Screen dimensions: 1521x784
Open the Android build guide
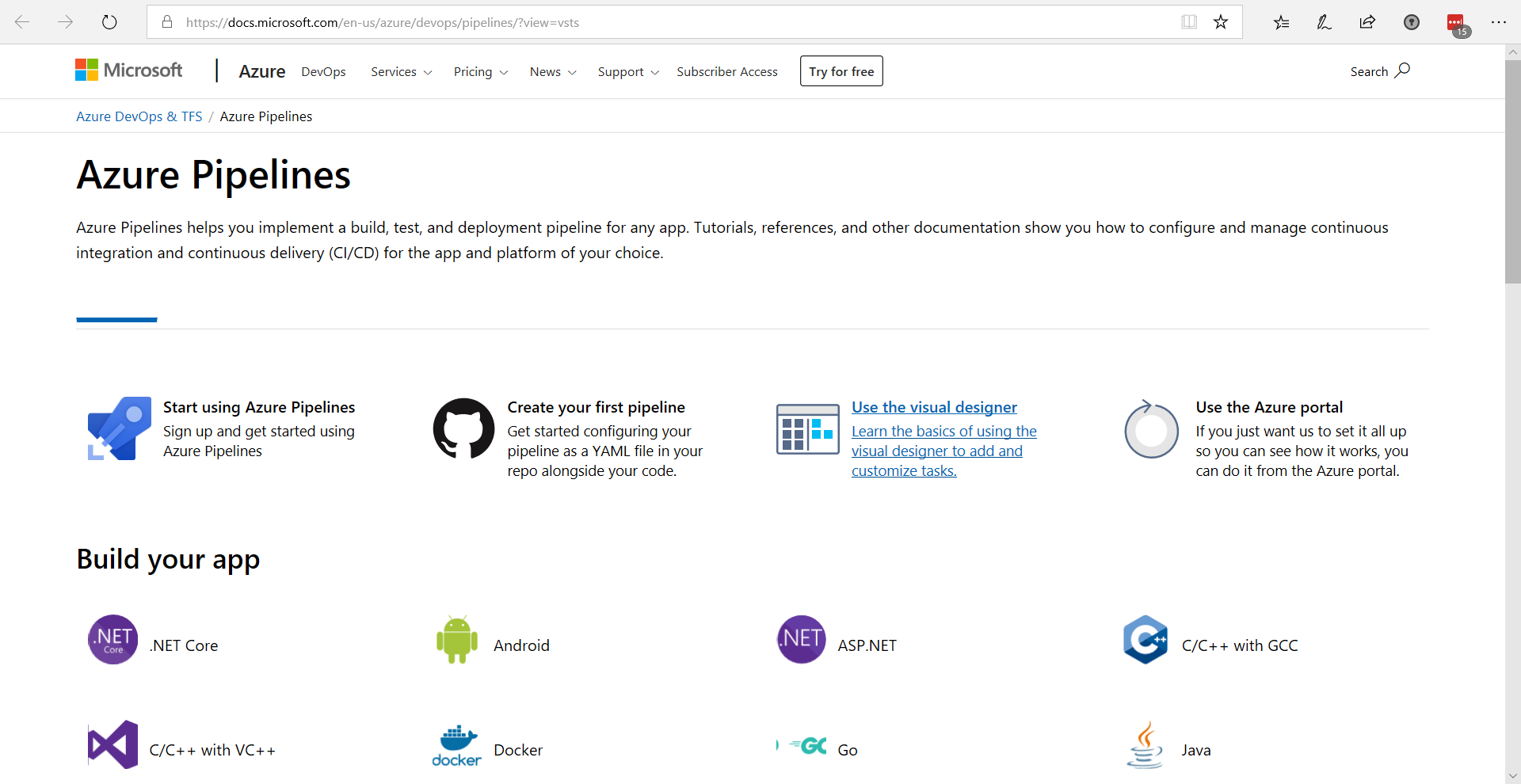[x=521, y=645]
